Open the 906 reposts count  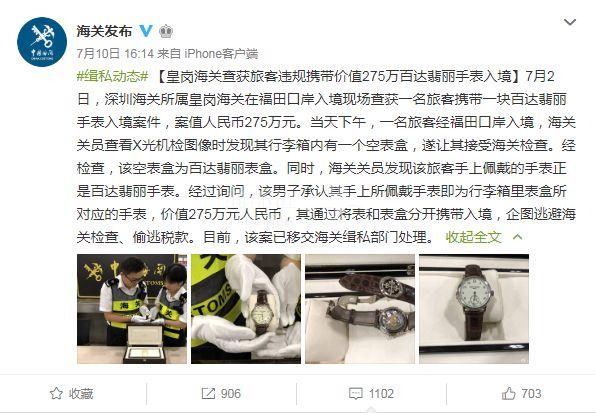pyautogui.click(x=231, y=394)
